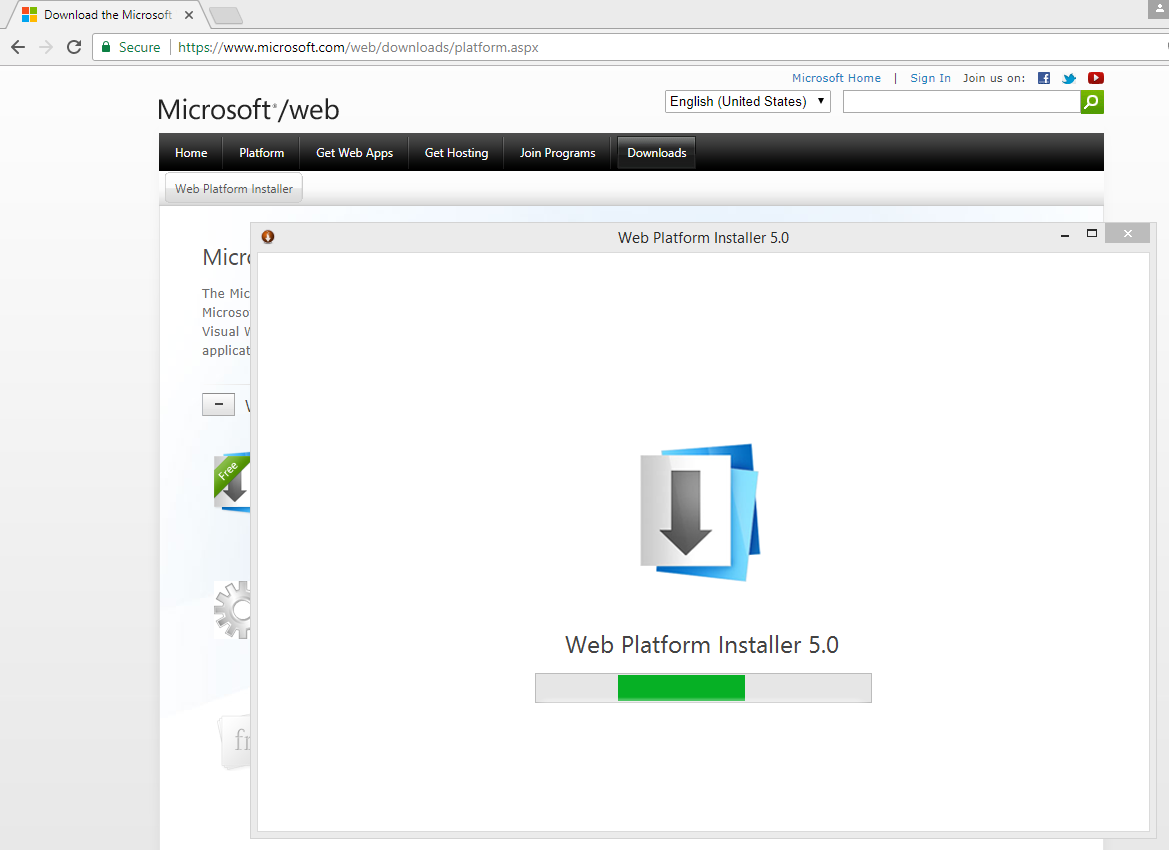The height and width of the screenshot is (850, 1169).
Task: Maximize the Web Platform Installer 5.0 window
Action: pos(1091,234)
